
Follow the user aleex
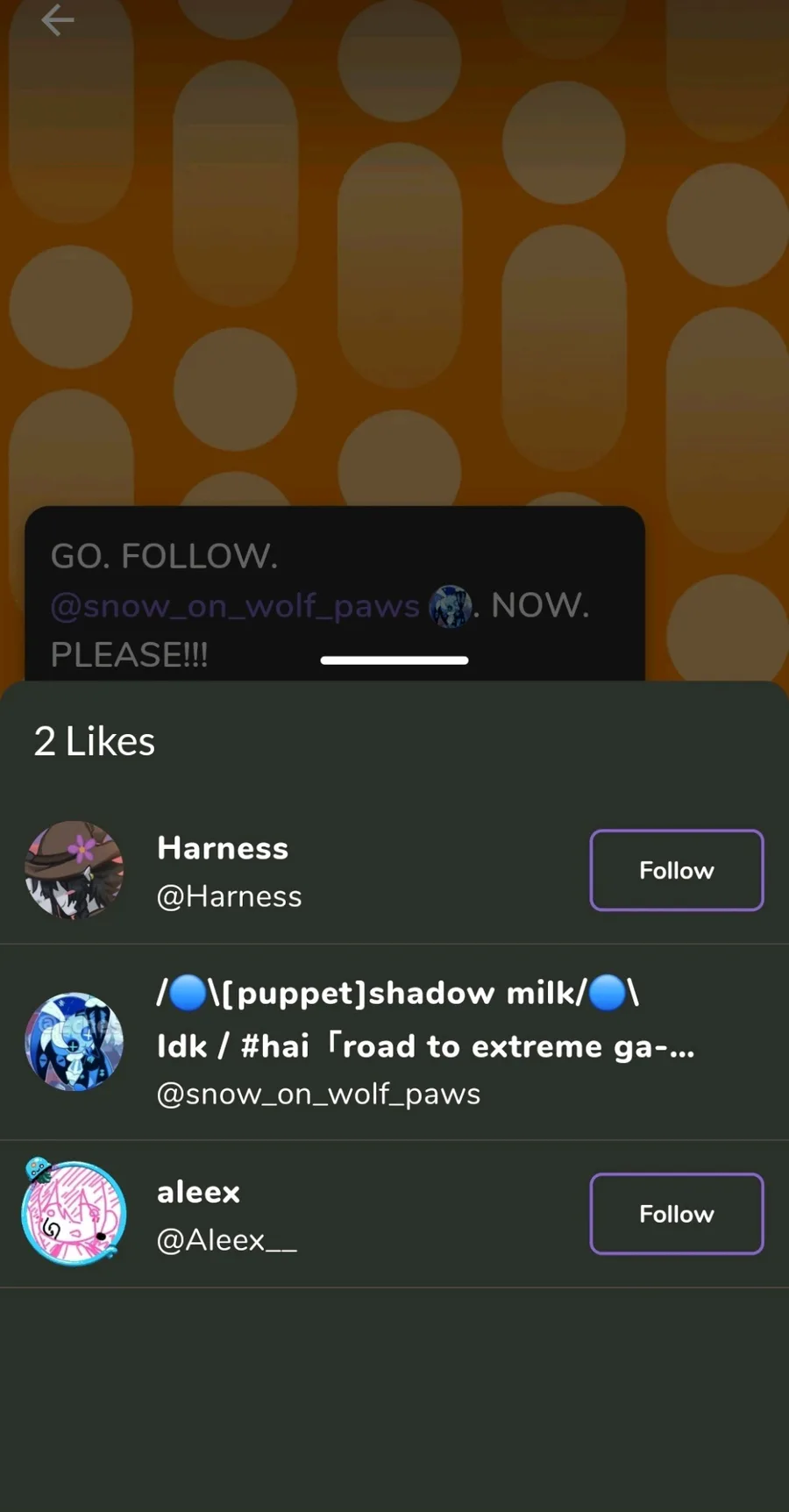coord(677,1214)
